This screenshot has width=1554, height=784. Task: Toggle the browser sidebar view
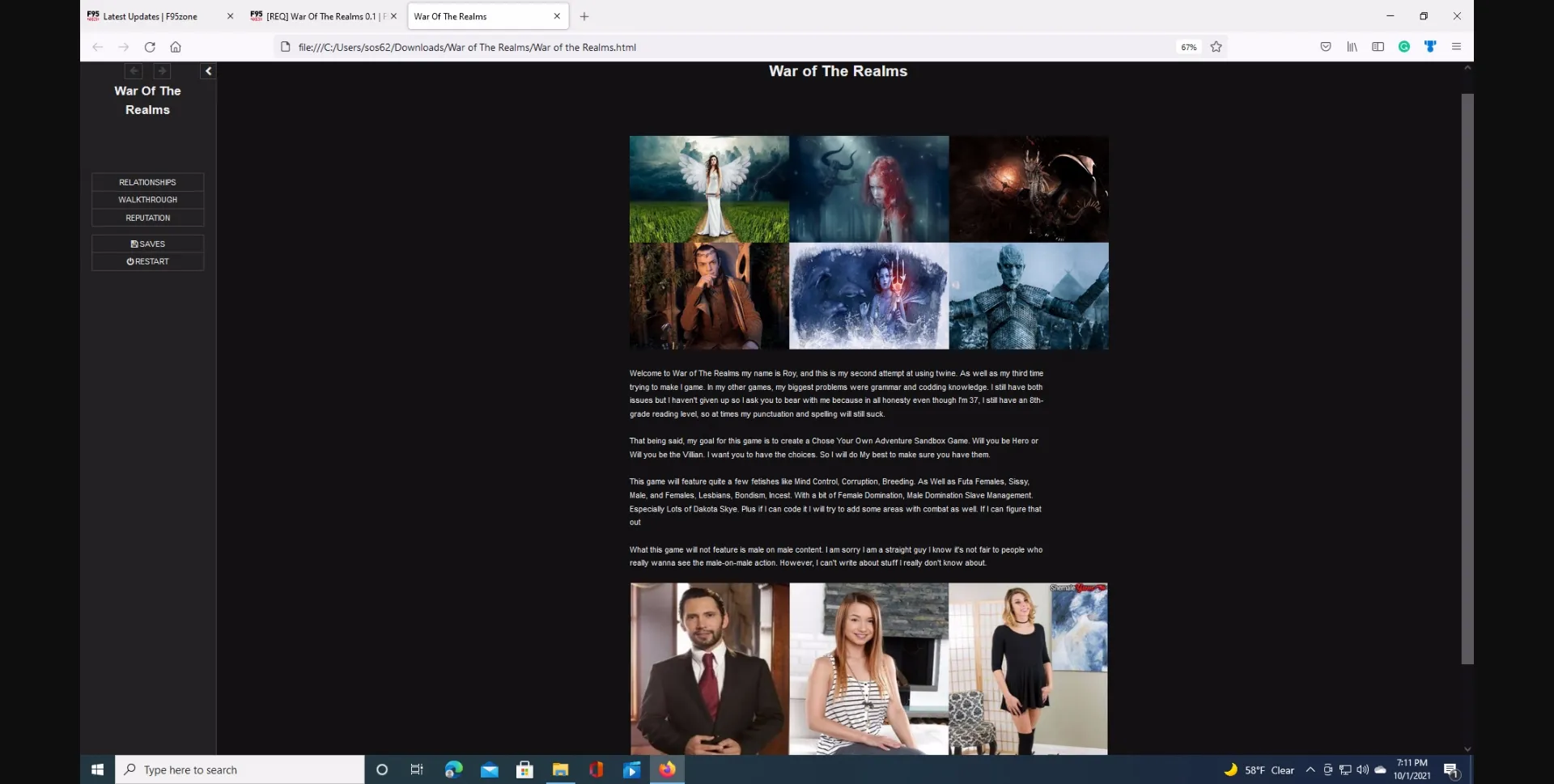1378,47
